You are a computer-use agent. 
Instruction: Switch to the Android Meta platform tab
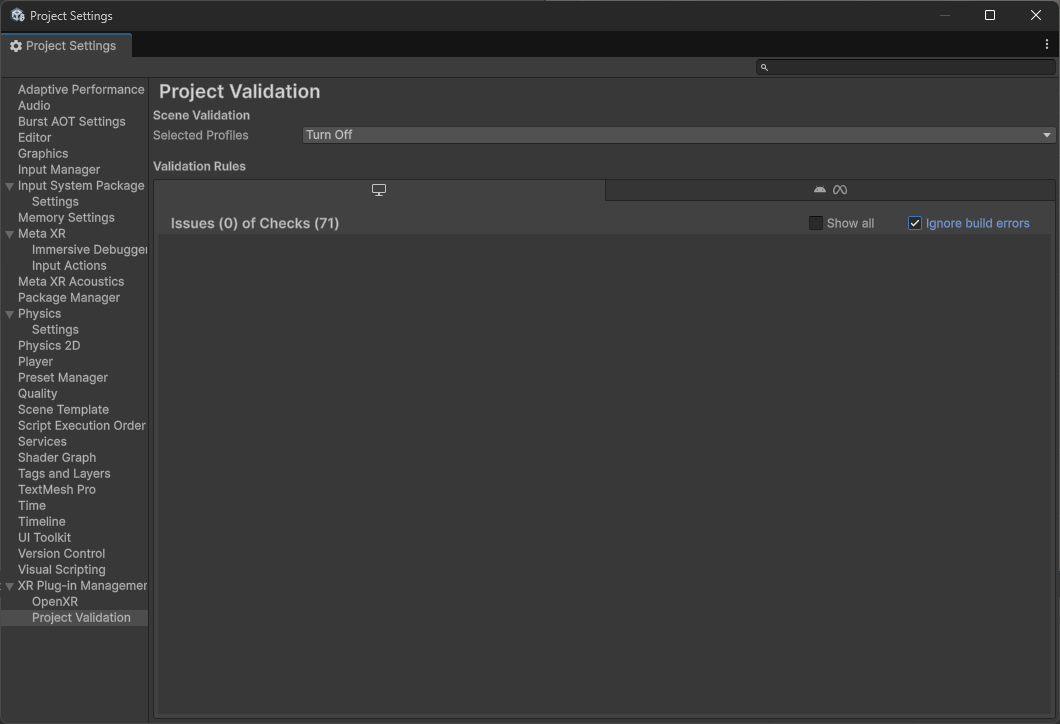[x=830, y=190]
